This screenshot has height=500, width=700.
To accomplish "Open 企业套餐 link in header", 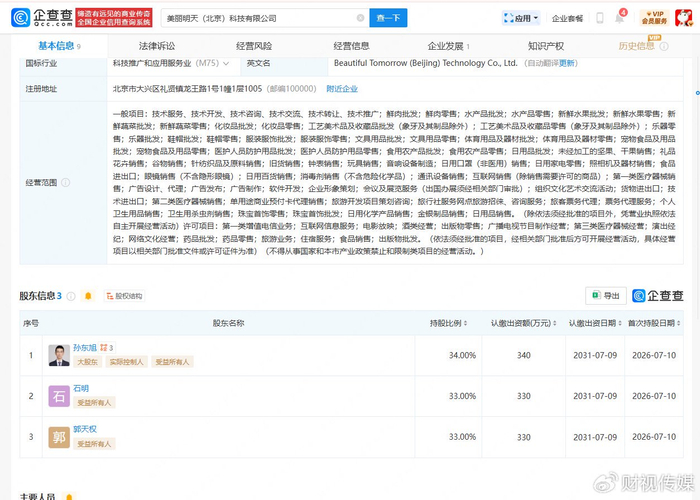I will pos(567,18).
